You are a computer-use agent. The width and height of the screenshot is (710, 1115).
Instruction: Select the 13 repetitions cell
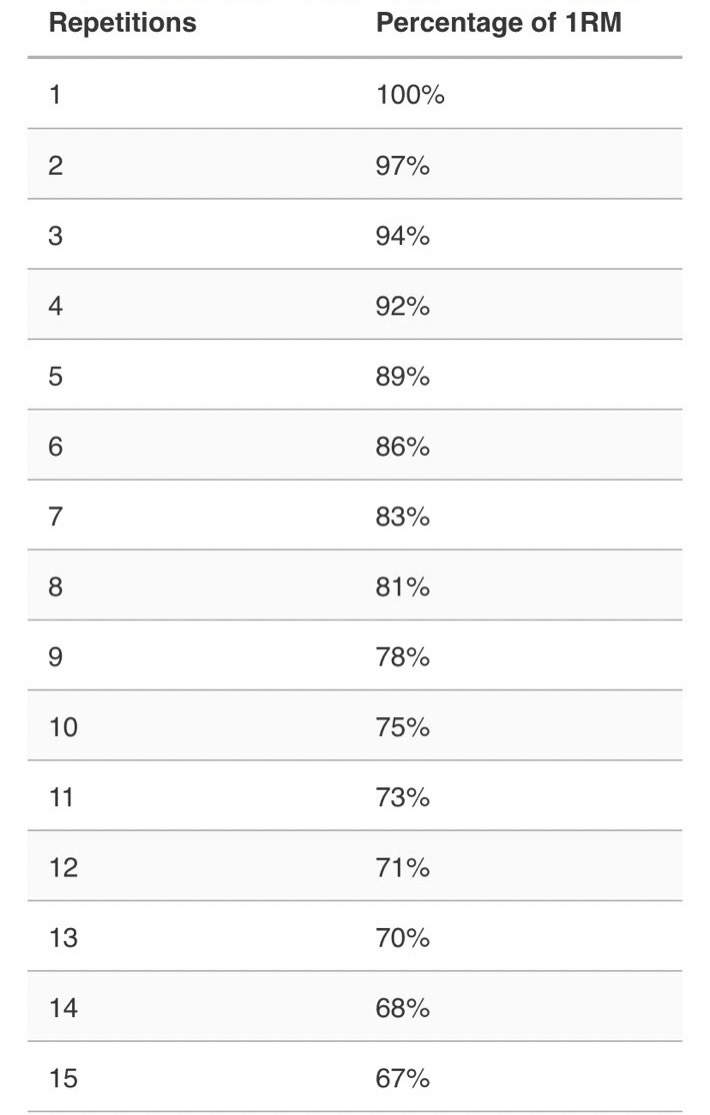tap(63, 938)
